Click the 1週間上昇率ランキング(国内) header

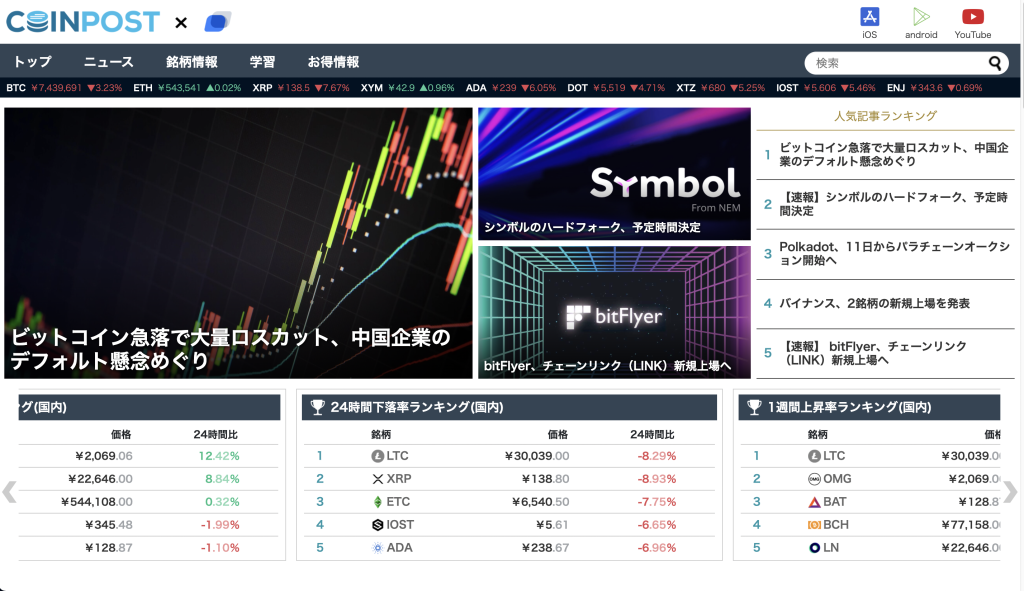(x=869, y=407)
